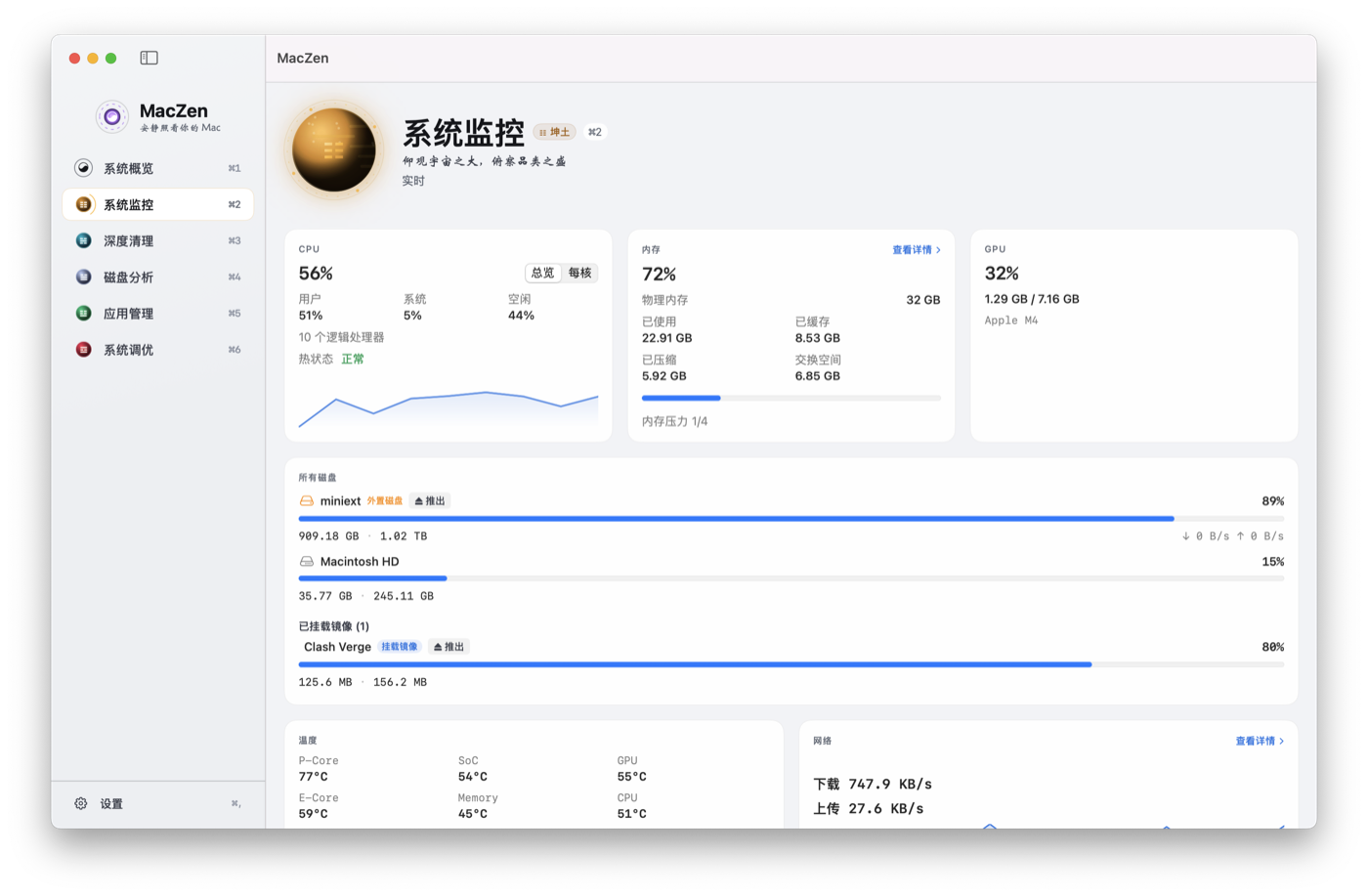Screen dimensions: 1368x896
Task: Click the Apple M4 label
Action: 1011,320
